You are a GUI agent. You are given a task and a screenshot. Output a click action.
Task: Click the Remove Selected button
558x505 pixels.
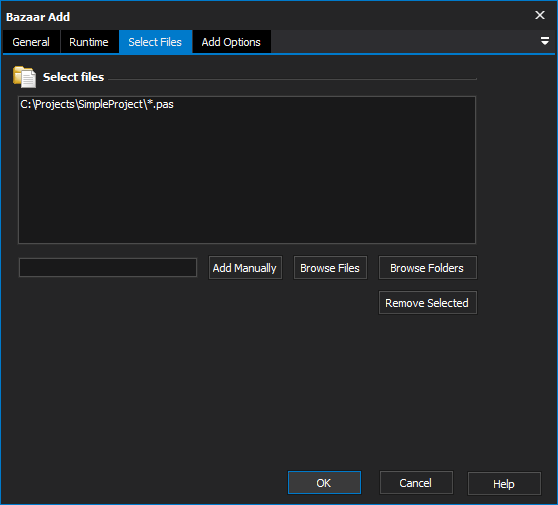(x=427, y=303)
